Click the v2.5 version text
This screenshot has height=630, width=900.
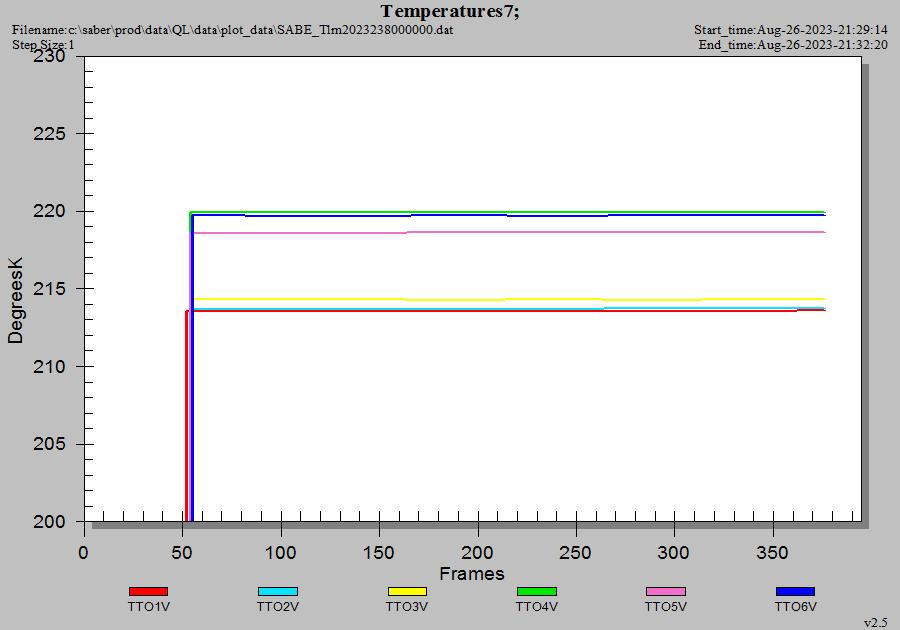(876, 623)
